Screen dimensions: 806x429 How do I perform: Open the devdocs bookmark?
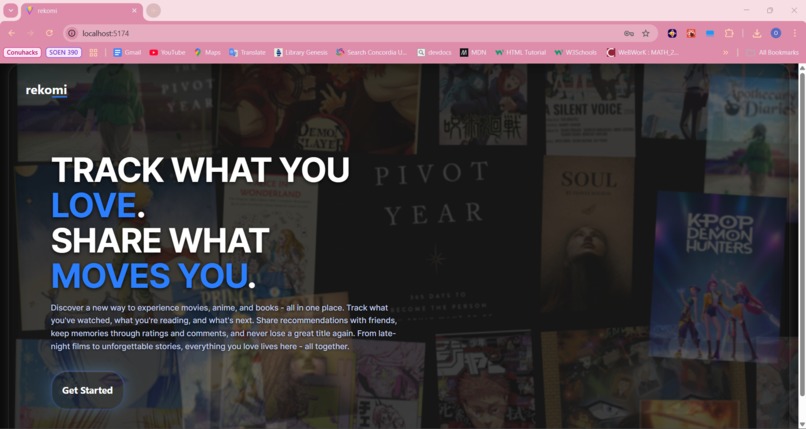click(x=434, y=52)
